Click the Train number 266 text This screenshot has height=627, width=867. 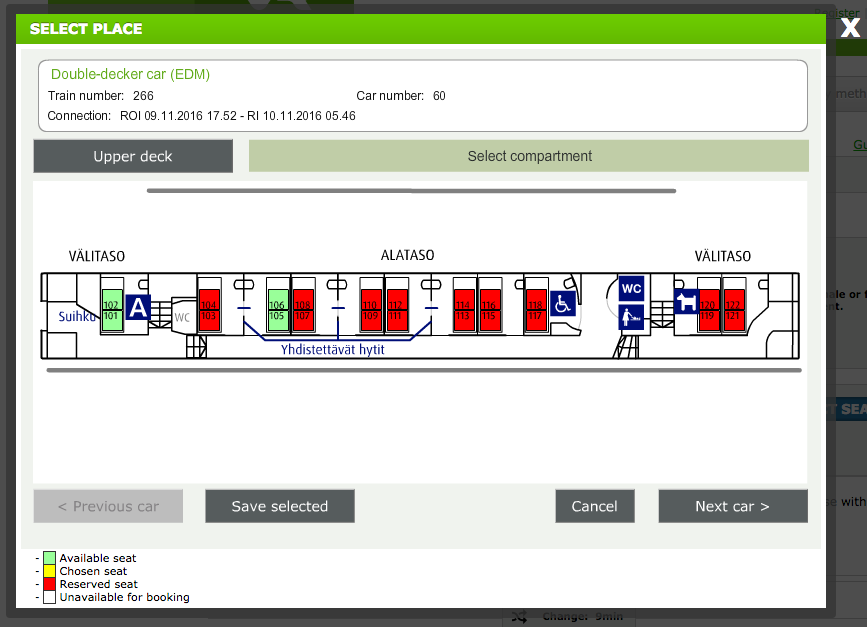coord(101,96)
